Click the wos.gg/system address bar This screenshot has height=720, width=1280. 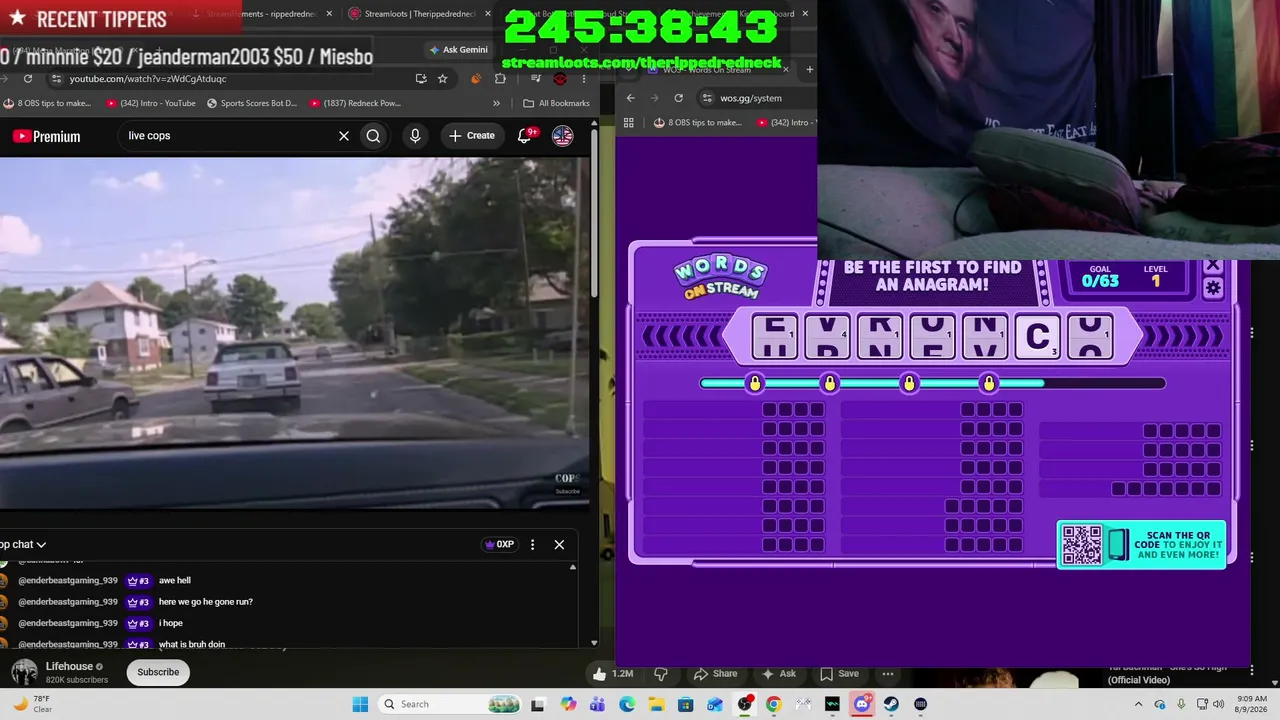click(756, 98)
